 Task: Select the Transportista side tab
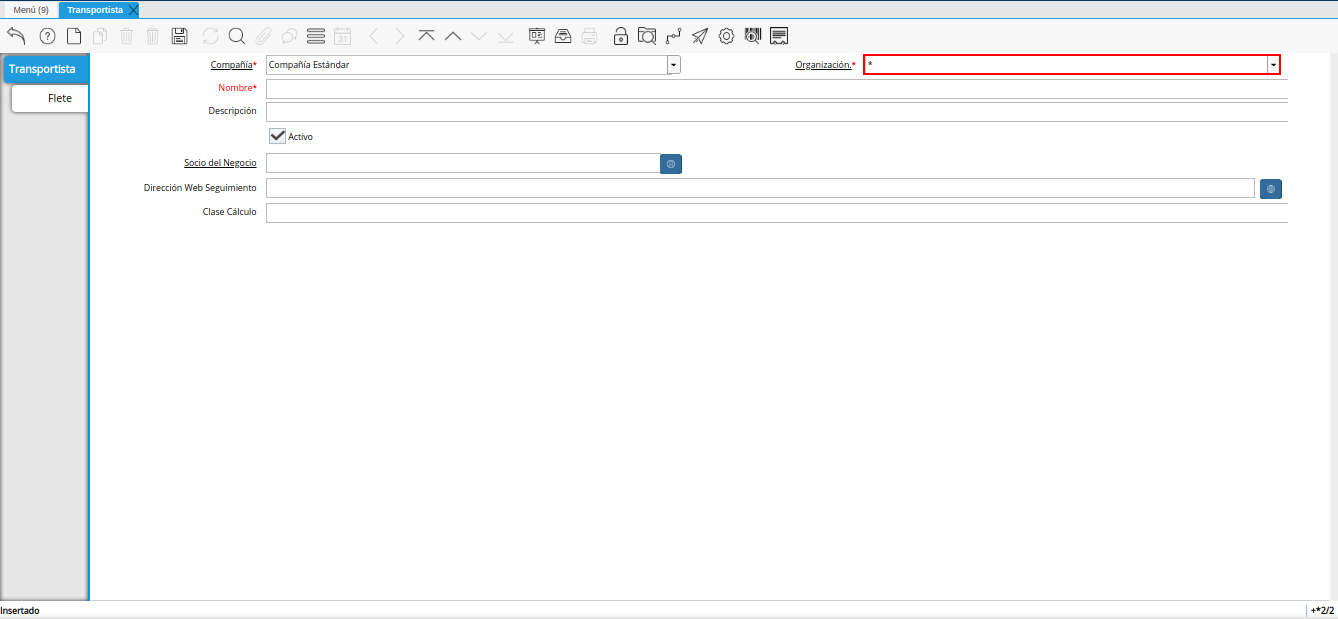click(45, 69)
